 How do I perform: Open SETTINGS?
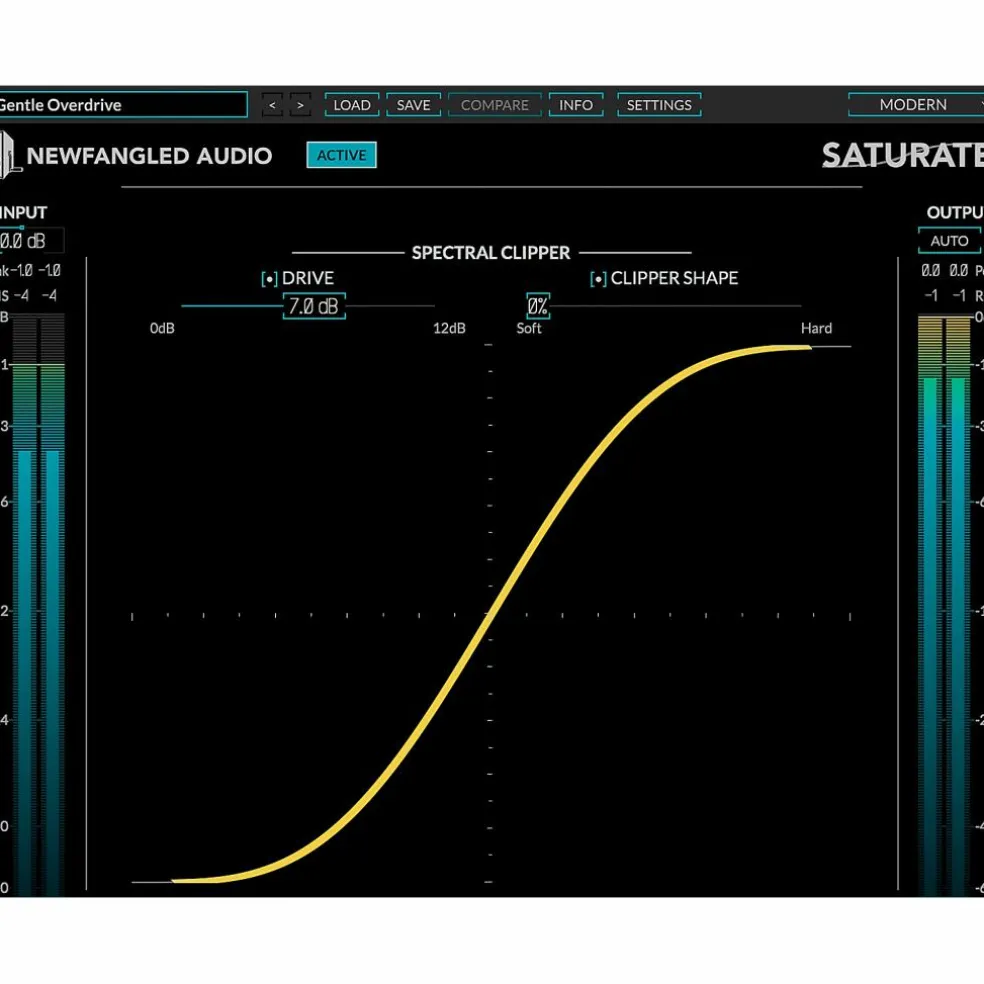pos(659,105)
